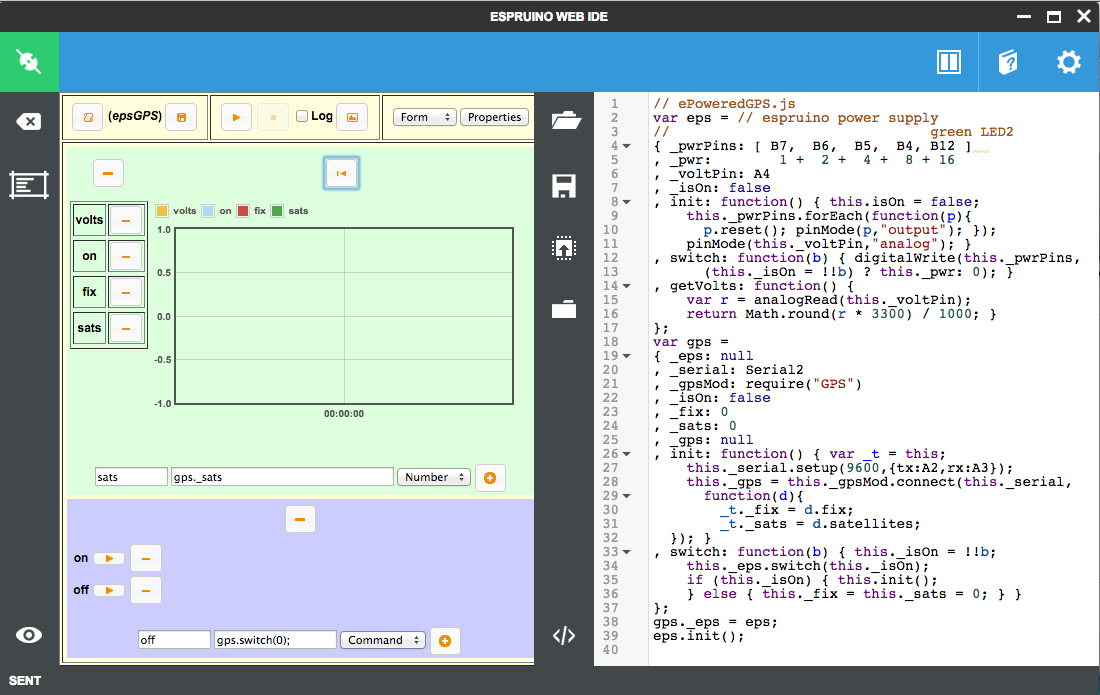Viewport: 1100px width, 695px height.
Task: Click the data point name field 'sats'
Action: click(x=131, y=477)
